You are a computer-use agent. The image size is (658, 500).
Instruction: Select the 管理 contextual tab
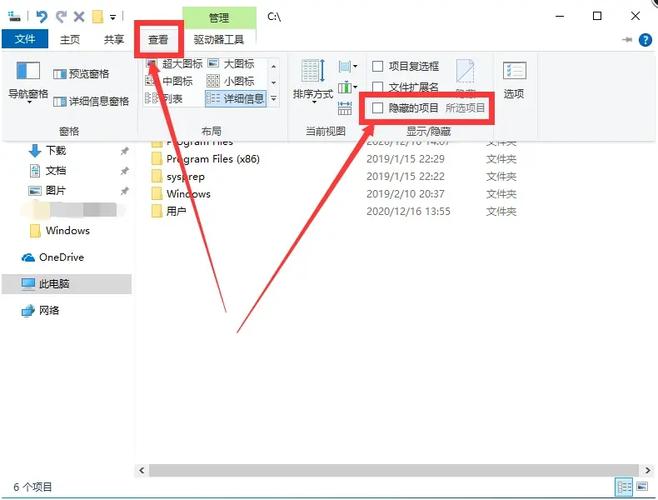click(219, 18)
